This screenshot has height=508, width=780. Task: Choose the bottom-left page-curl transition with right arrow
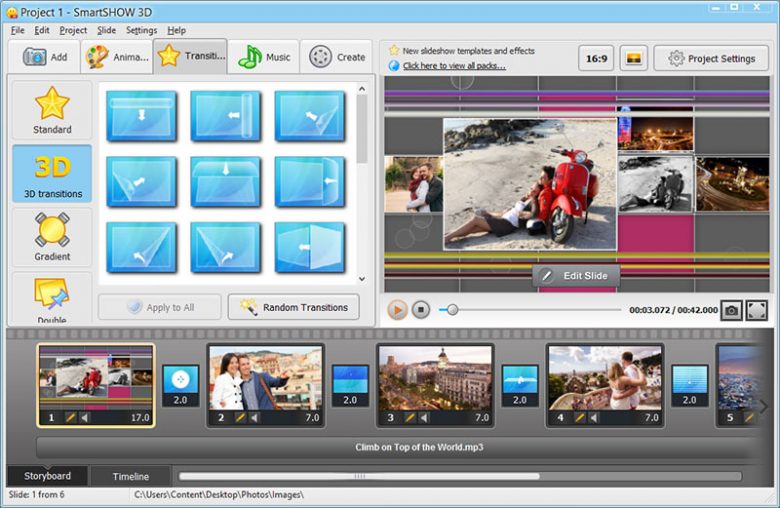click(x=141, y=182)
